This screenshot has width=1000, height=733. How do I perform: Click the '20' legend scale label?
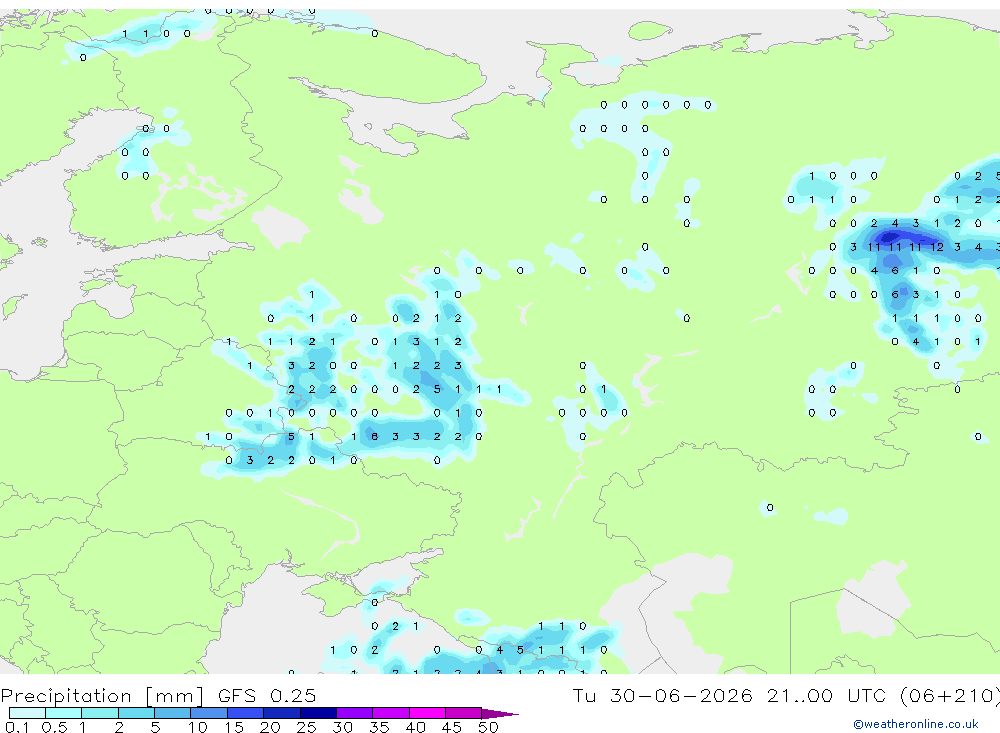point(270,727)
